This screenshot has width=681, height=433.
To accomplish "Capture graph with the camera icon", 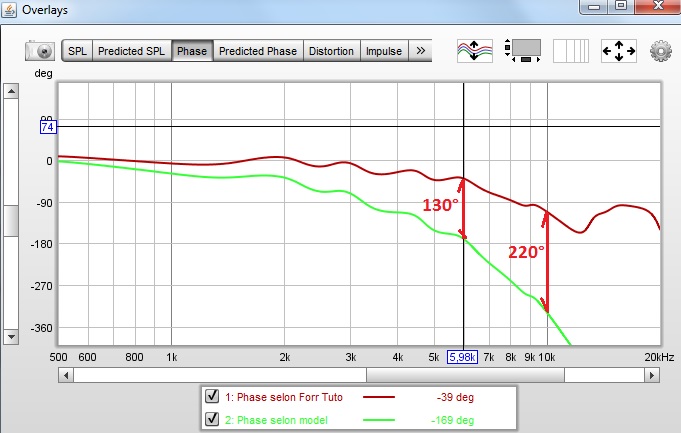I will tap(40, 51).
